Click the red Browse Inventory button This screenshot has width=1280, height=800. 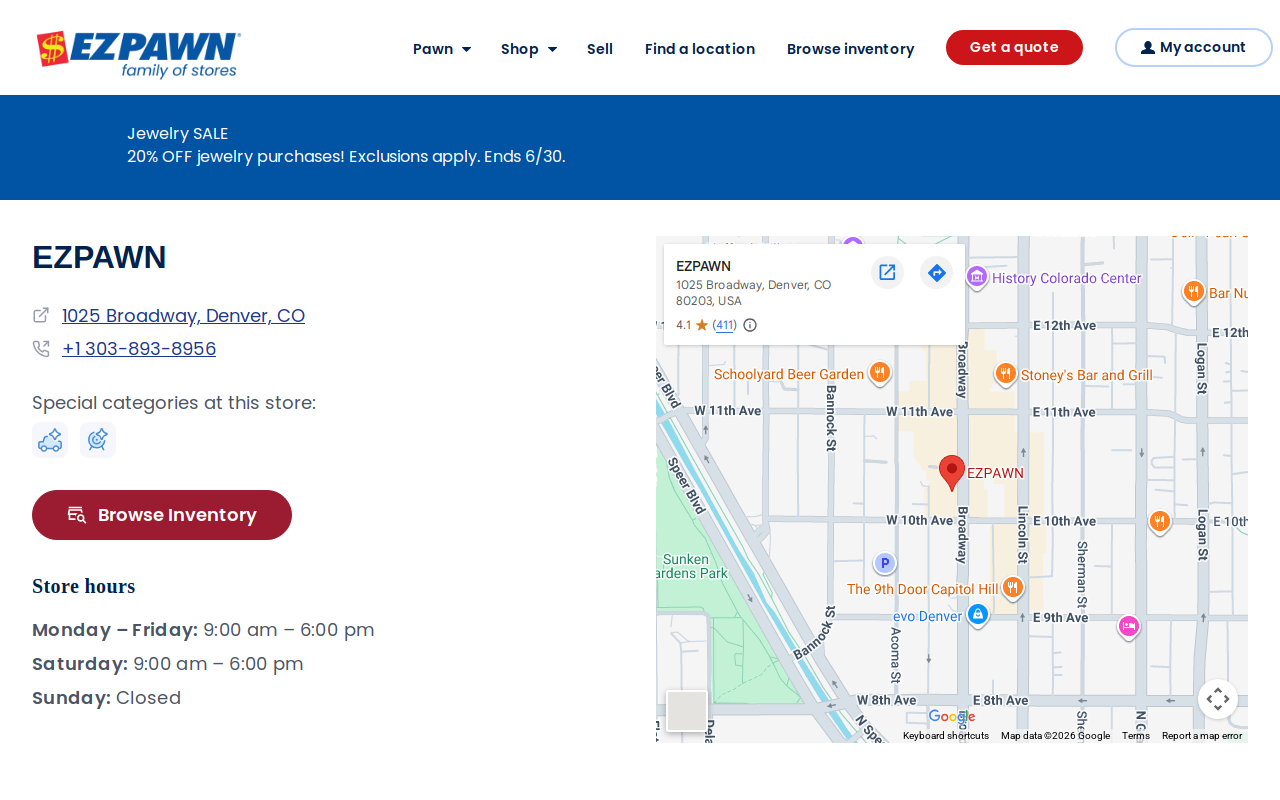[x=162, y=515]
